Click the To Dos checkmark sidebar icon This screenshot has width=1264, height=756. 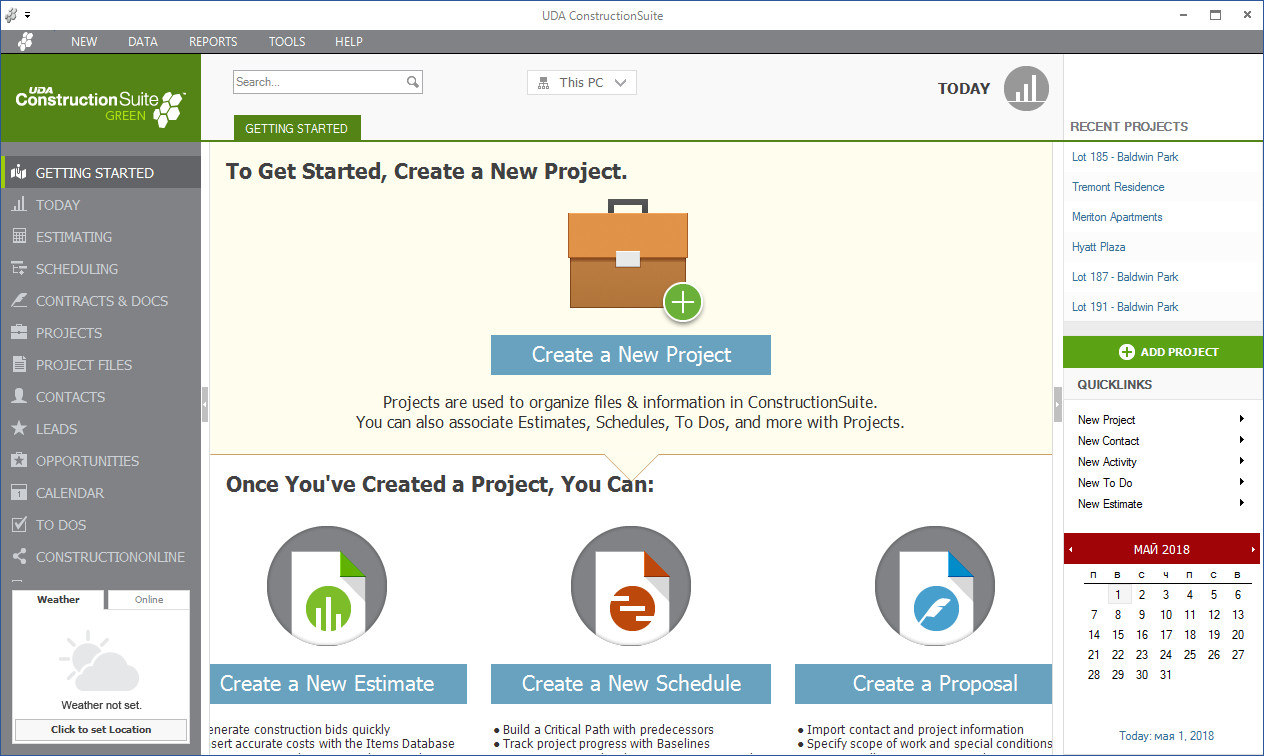tap(18, 525)
